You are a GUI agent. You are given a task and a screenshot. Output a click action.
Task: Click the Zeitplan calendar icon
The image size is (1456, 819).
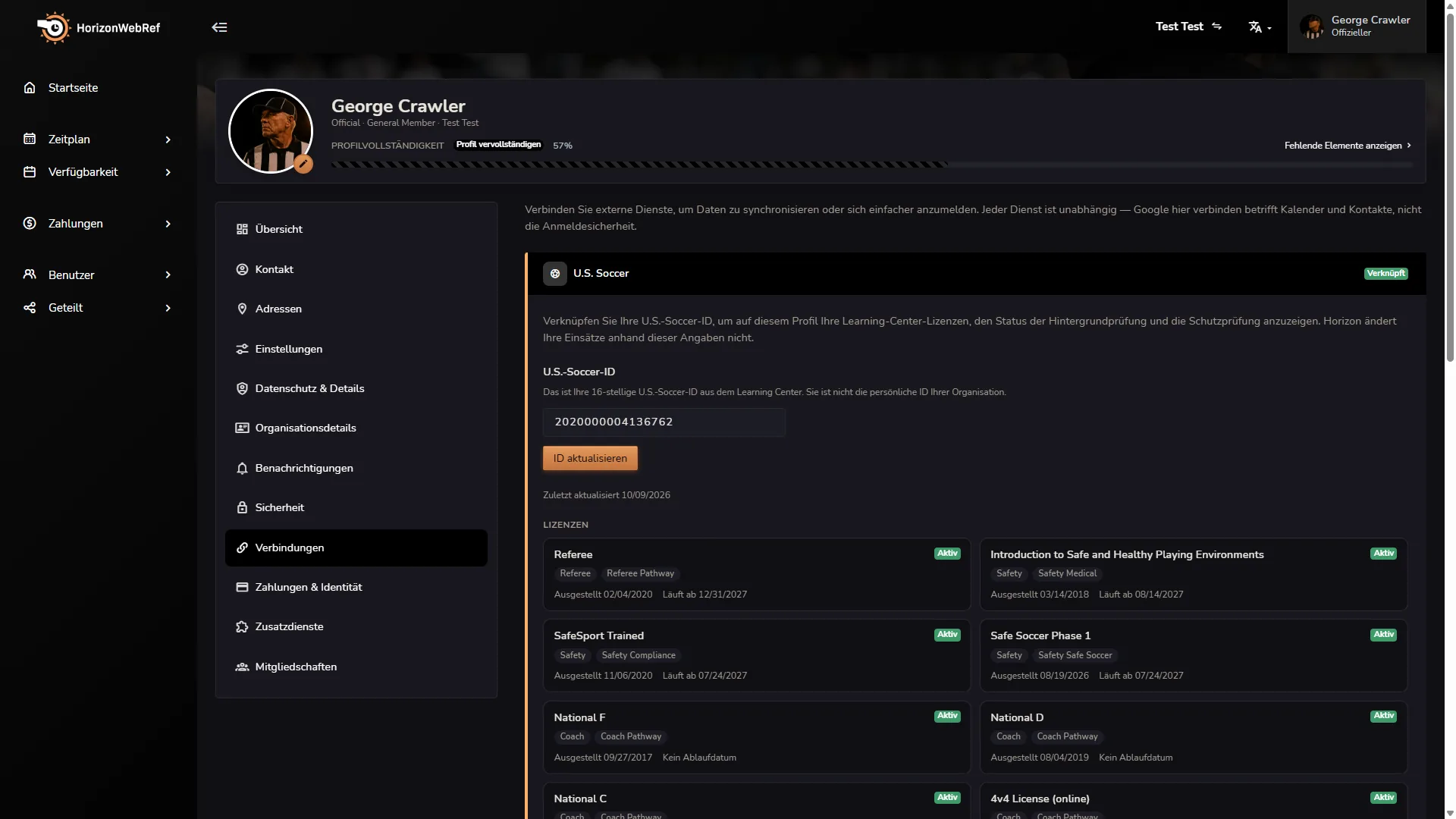point(30,140)
